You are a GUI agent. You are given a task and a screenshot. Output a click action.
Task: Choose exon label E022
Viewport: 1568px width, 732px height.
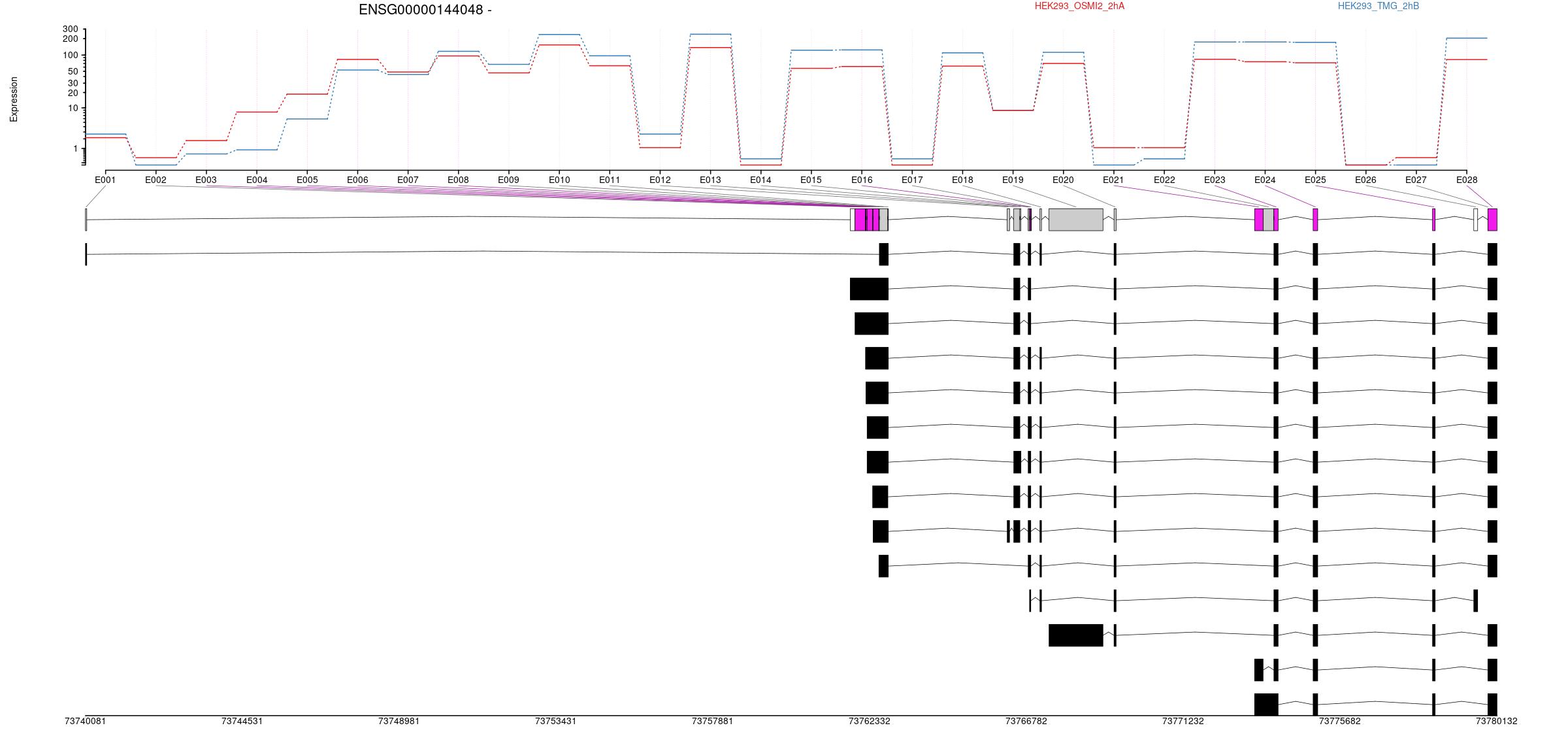[x=1164, y=180]
